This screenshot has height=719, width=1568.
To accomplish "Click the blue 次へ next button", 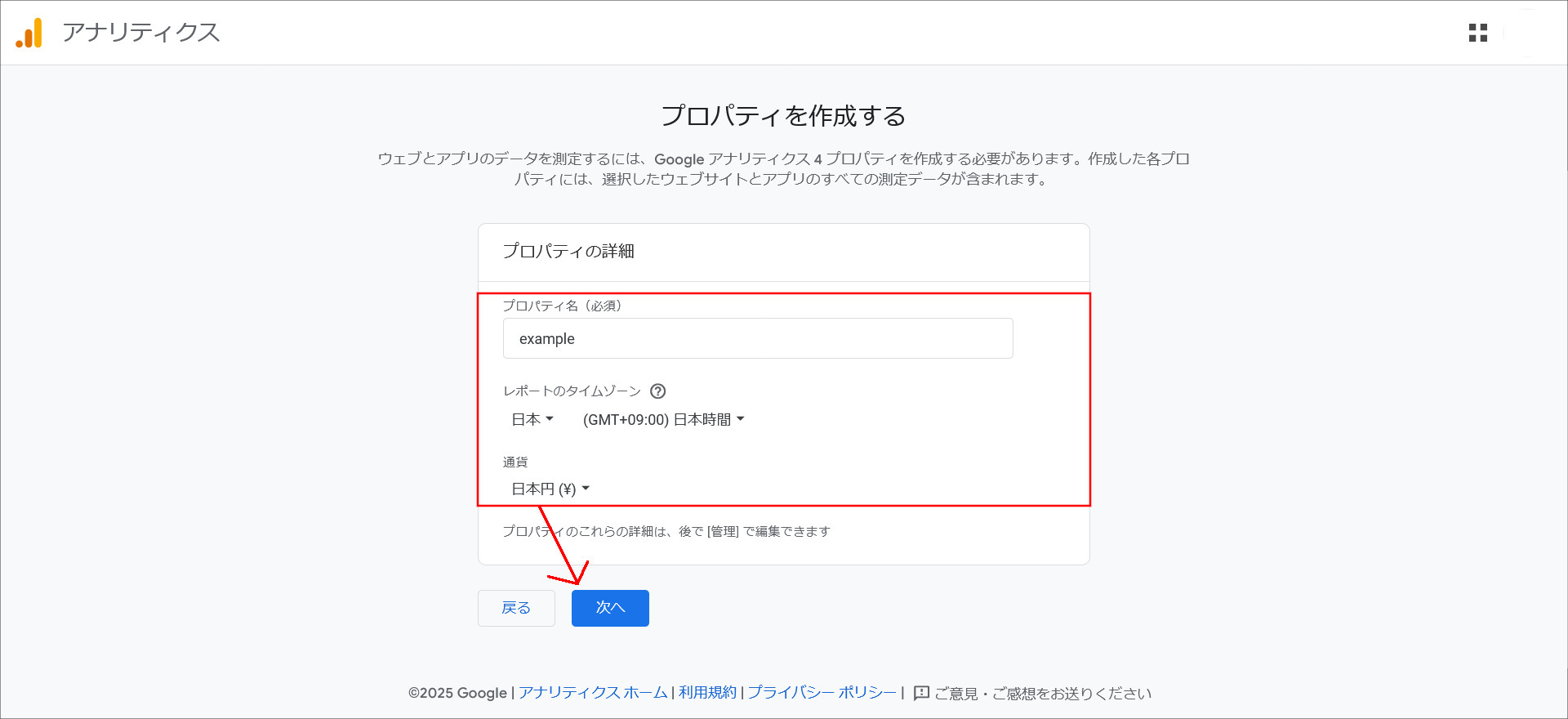I will 610,608.
